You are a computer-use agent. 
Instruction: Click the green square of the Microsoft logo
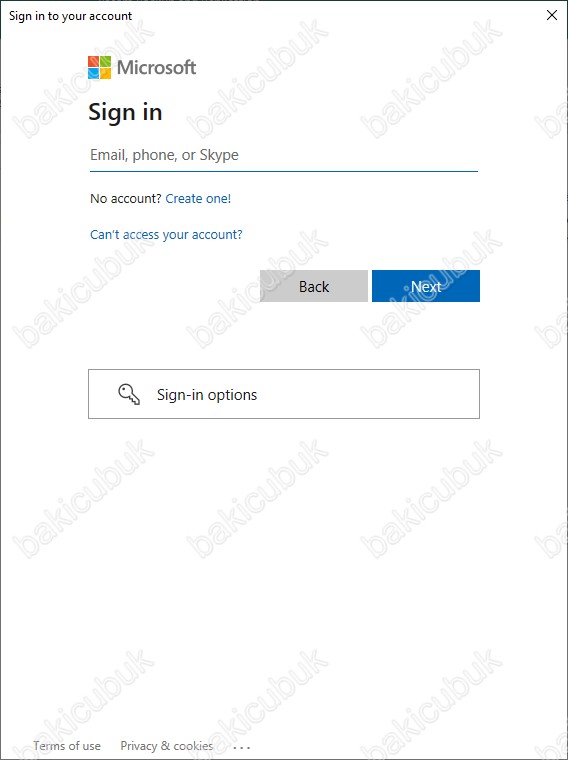[x=106, y=62]
